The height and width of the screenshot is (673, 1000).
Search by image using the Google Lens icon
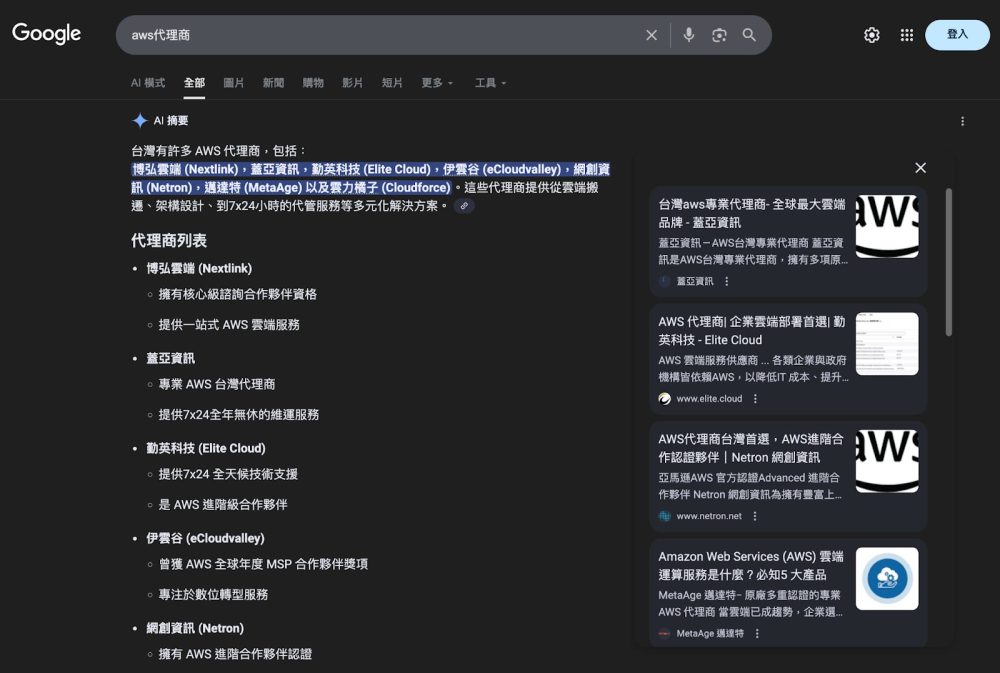point(719,34)
